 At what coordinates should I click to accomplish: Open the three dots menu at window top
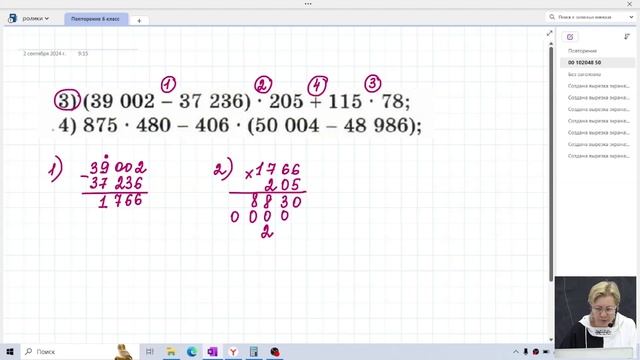(x=308, y=4)
